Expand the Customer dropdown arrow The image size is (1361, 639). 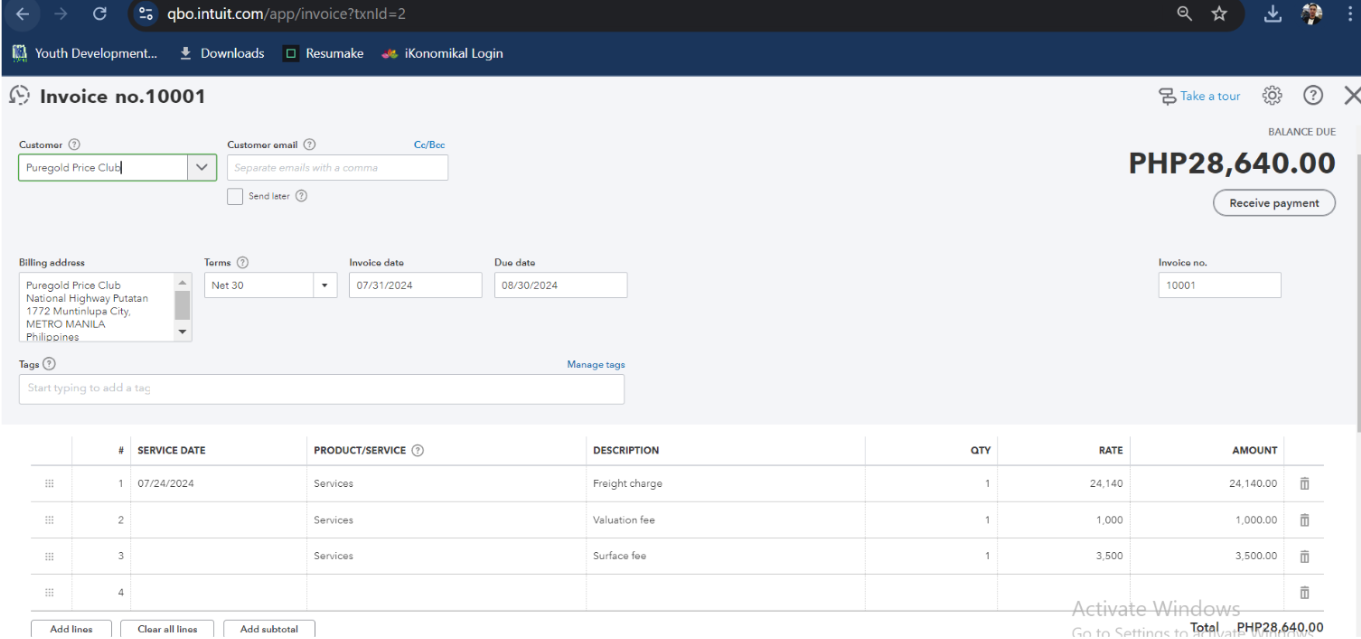pyautogui.click(x=203, y=168)
